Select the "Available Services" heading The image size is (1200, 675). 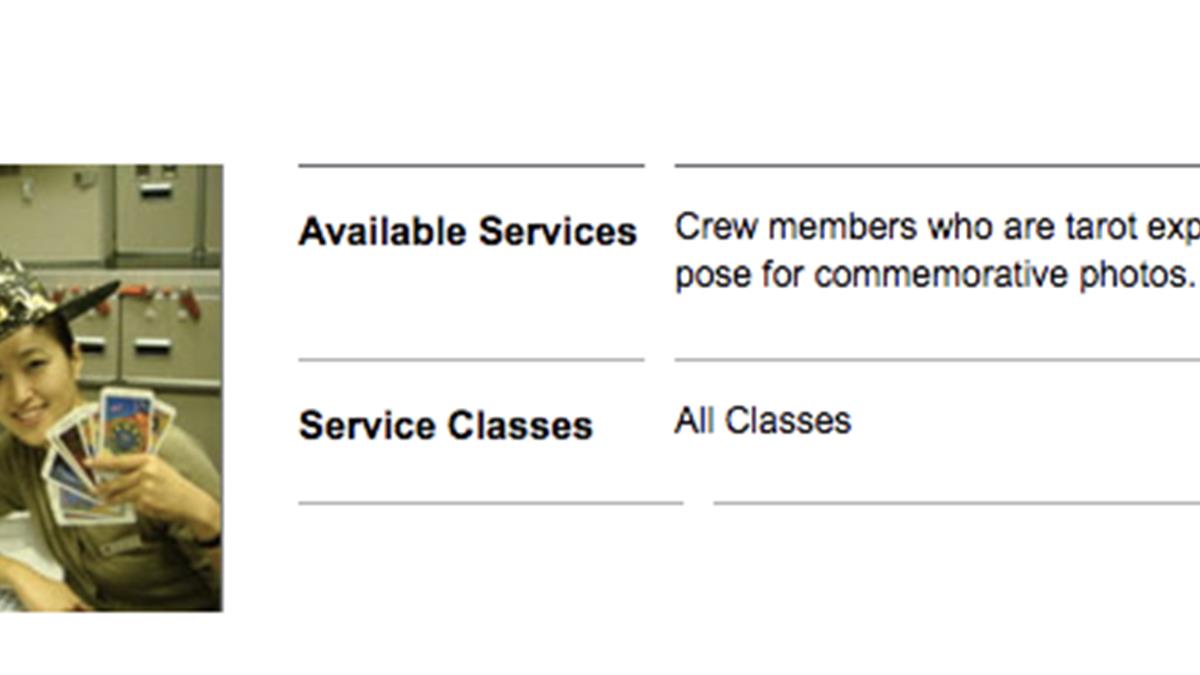coord(467,232)
